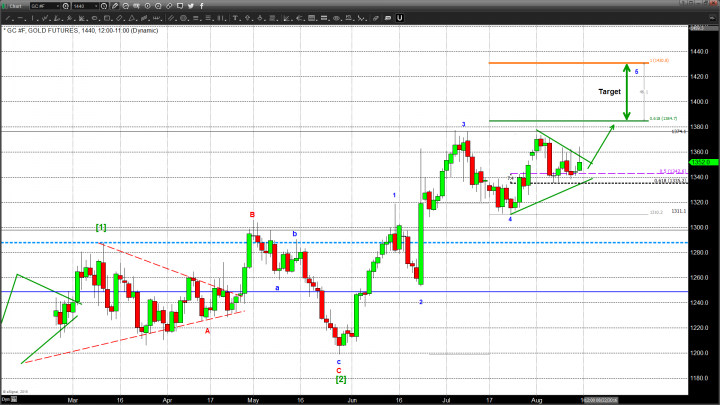Select the vertical line drawing tool
Viewport: 720px width, 405px height.
tap(33, 18)
